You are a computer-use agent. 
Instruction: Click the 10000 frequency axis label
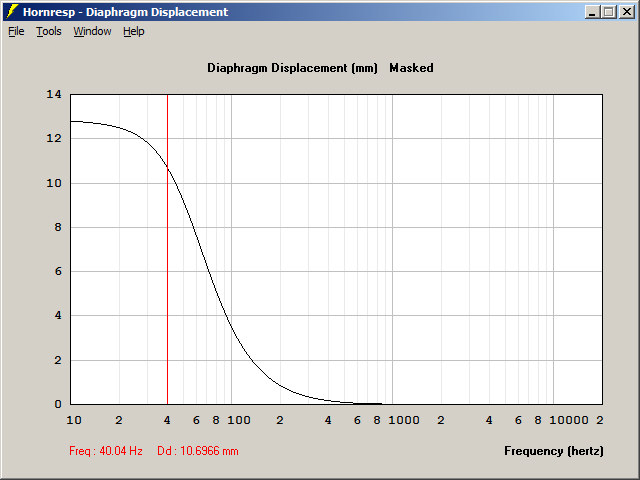(569, 420)
